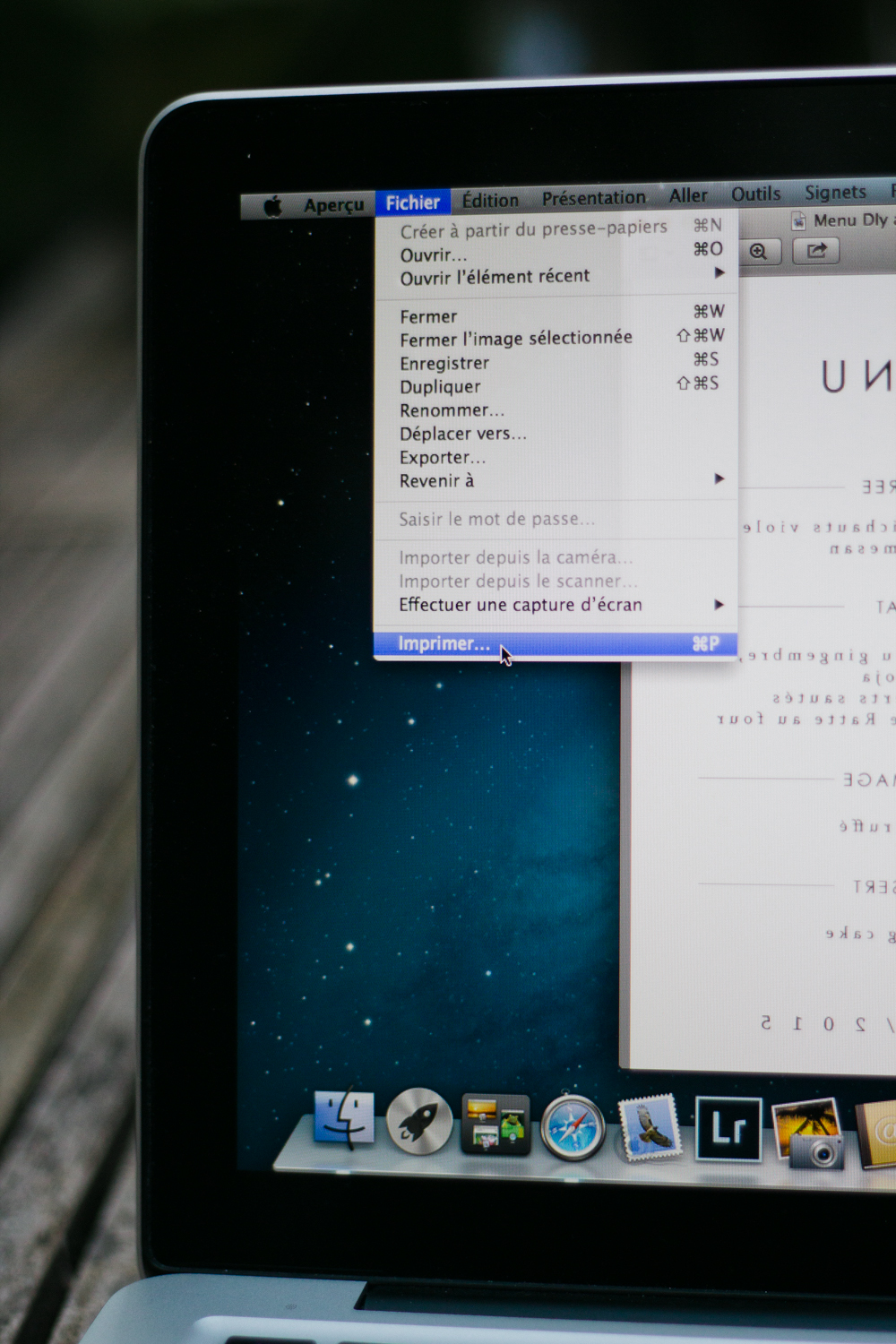Image resolution: width=896 pixels, height=1344 pixels.
Task: Choose Fermer from the Fichier menu
Action: [x=556, y=314]
